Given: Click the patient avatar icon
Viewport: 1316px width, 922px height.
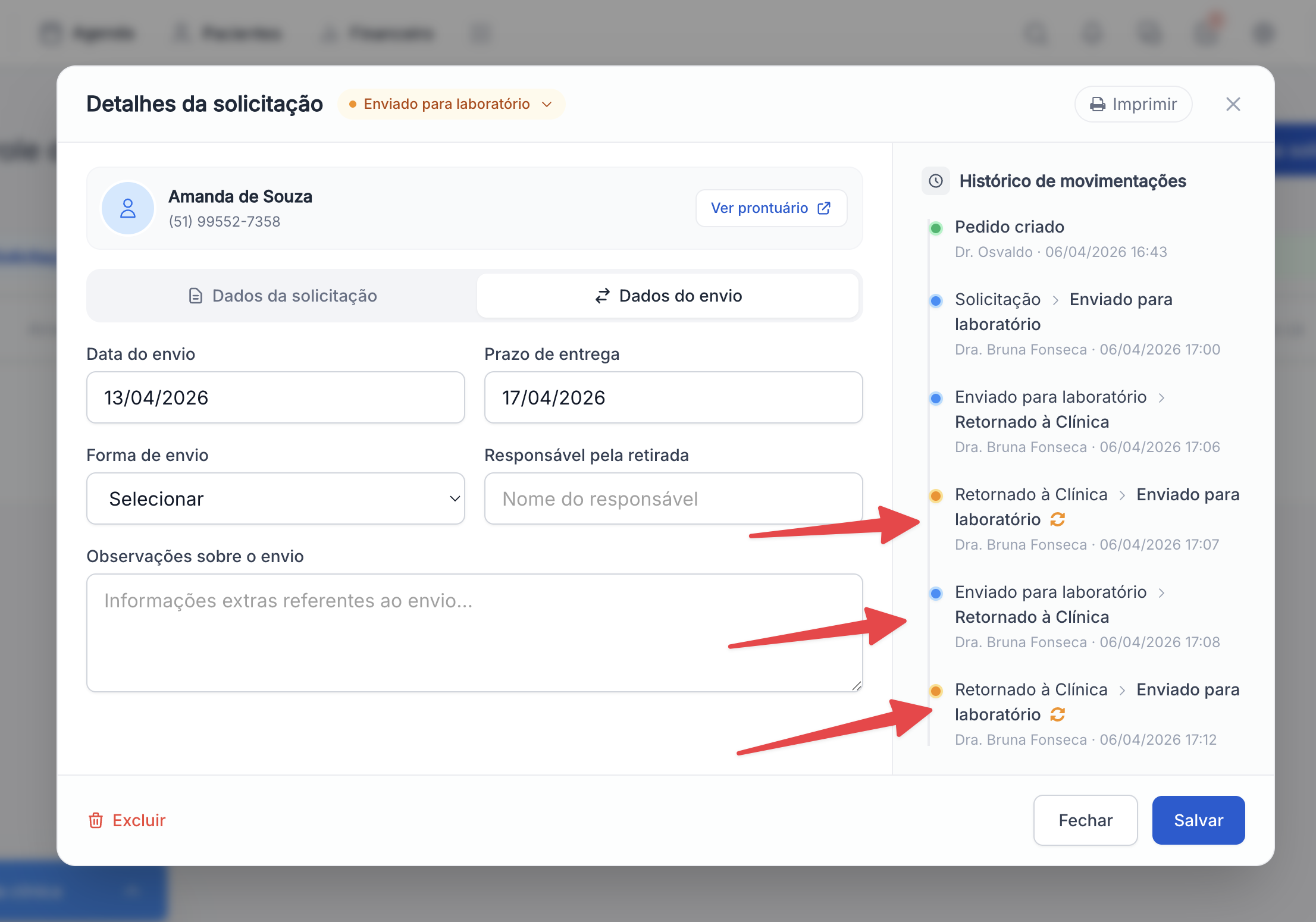Looking at the screenshot, I should tap(128, 208).
